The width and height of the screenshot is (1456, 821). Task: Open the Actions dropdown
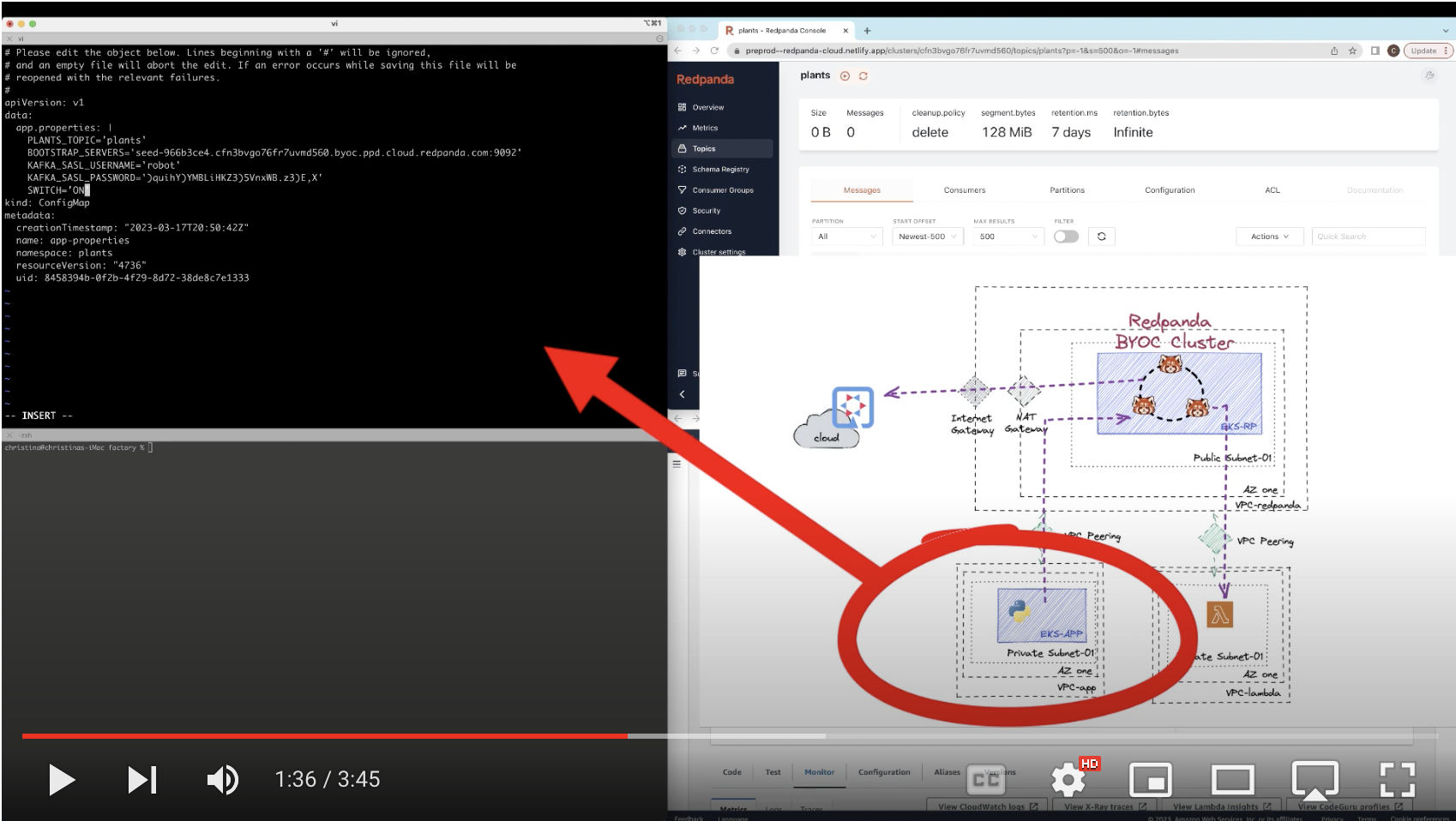[1270, 237]
